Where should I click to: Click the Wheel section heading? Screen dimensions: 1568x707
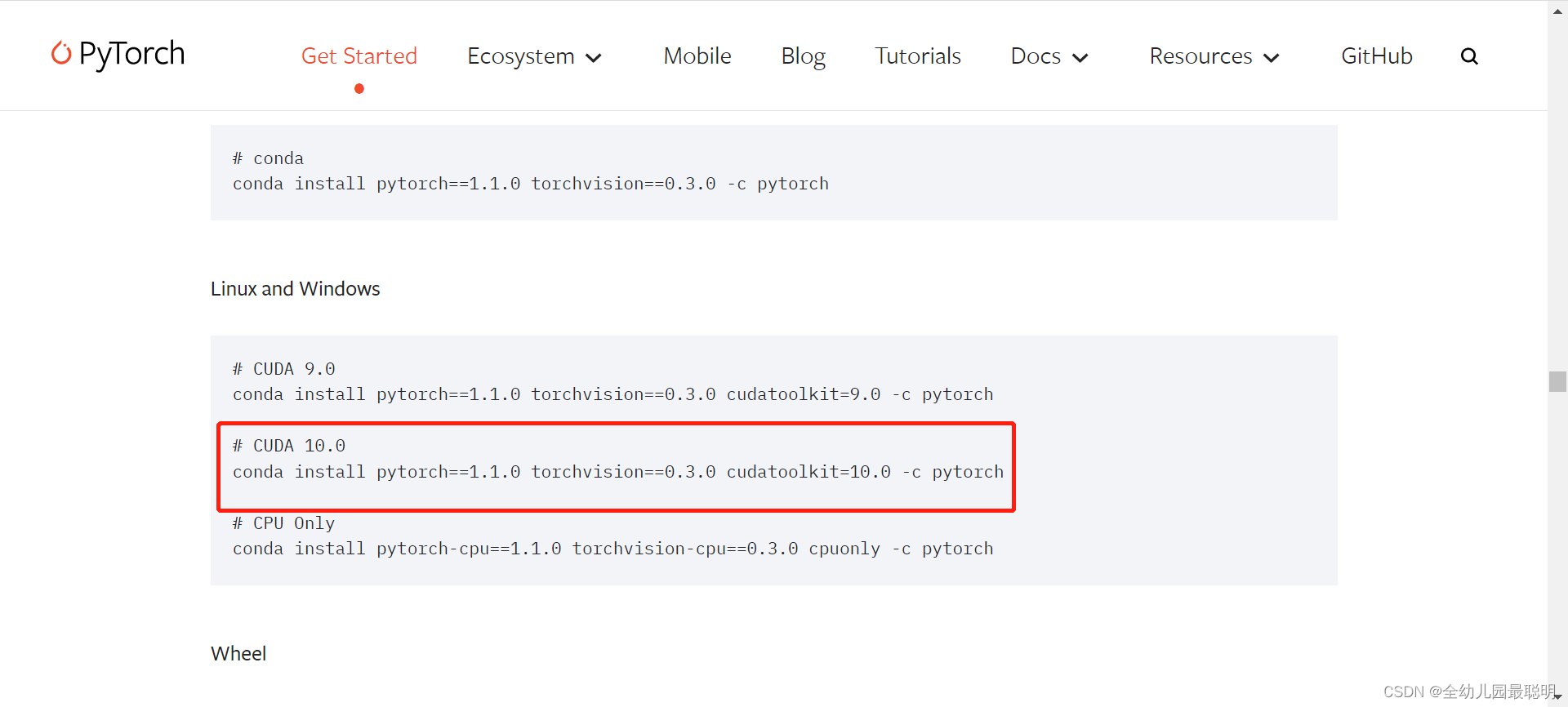[238, 652]
